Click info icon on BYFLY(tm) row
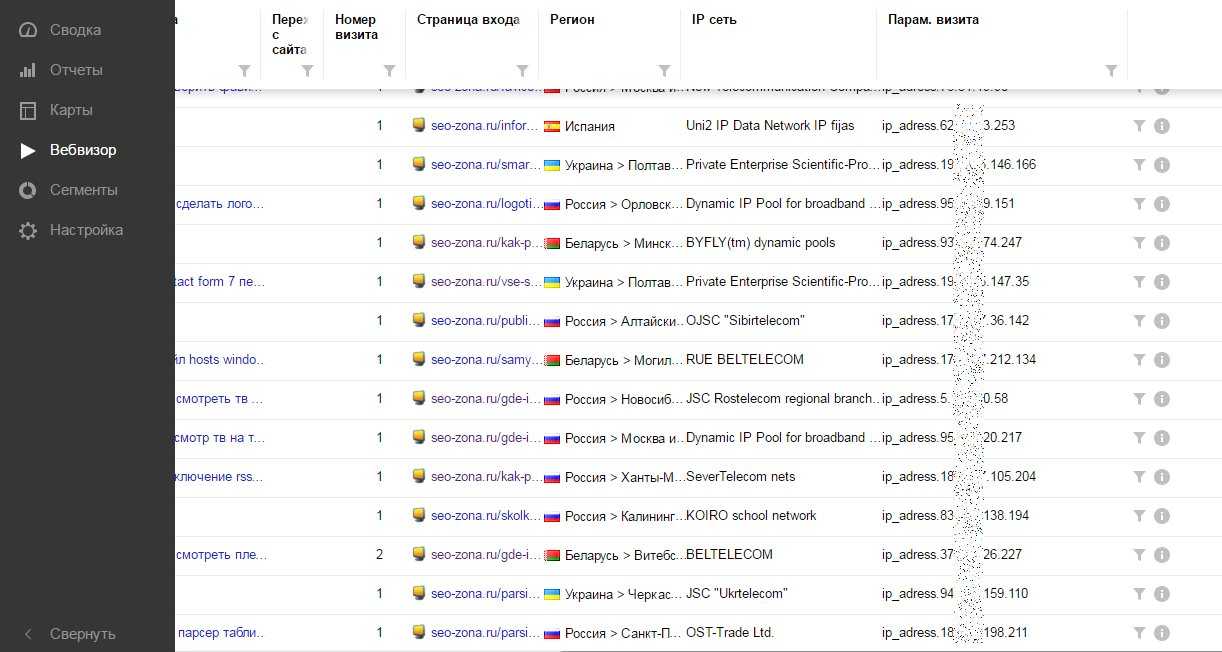Image resolution: width=1222 pixels, height=652 pixels. click(1161, 243)
